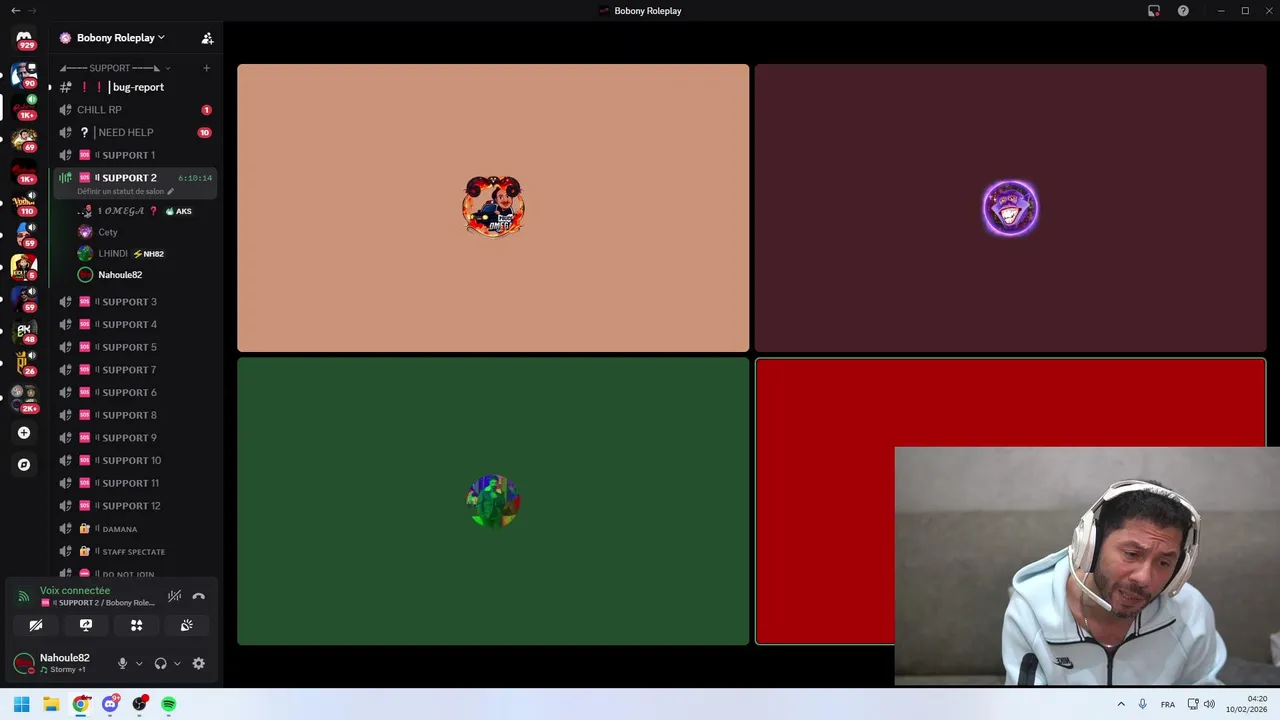Turn on camera in voice panel
Image resolution: width=1280 pixels, height=720 pixels.
point(36,625)
